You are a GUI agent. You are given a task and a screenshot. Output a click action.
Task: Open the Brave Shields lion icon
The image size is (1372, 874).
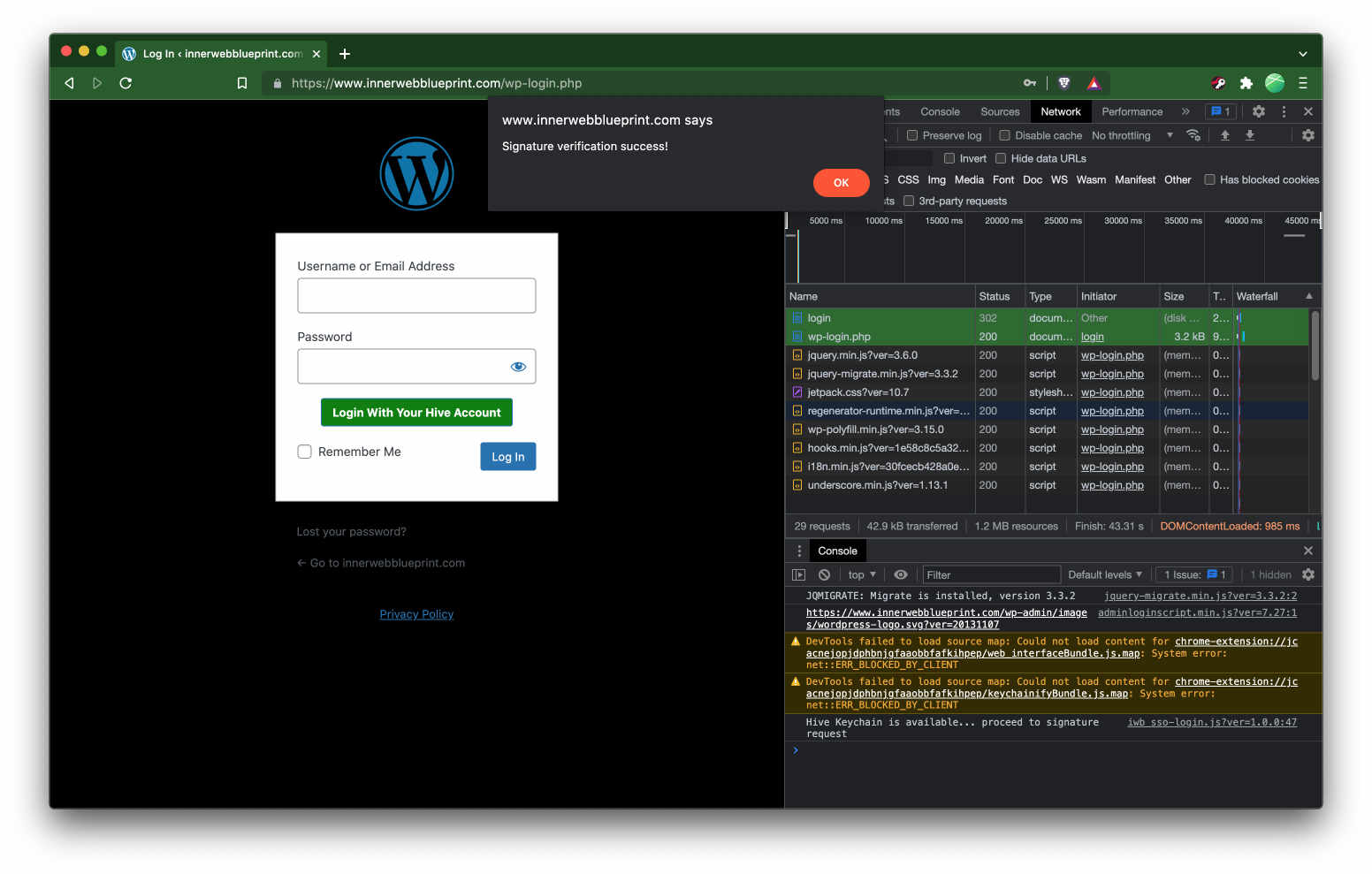1064,83
